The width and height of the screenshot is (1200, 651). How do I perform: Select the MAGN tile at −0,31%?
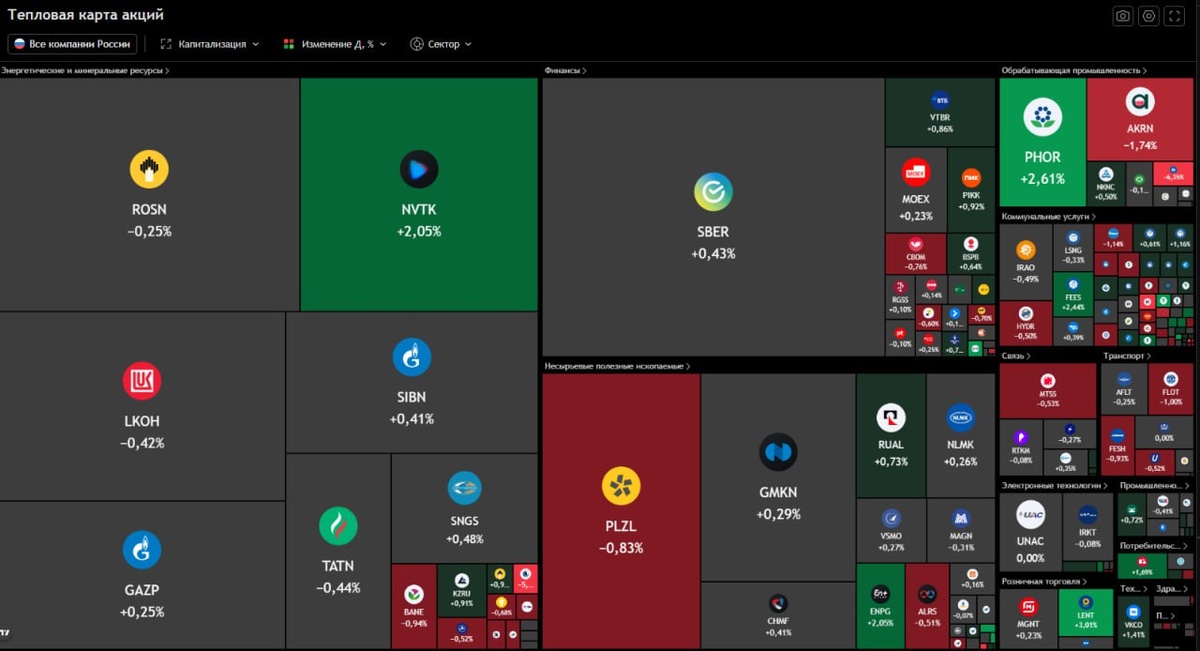click(x=961, y=529)
